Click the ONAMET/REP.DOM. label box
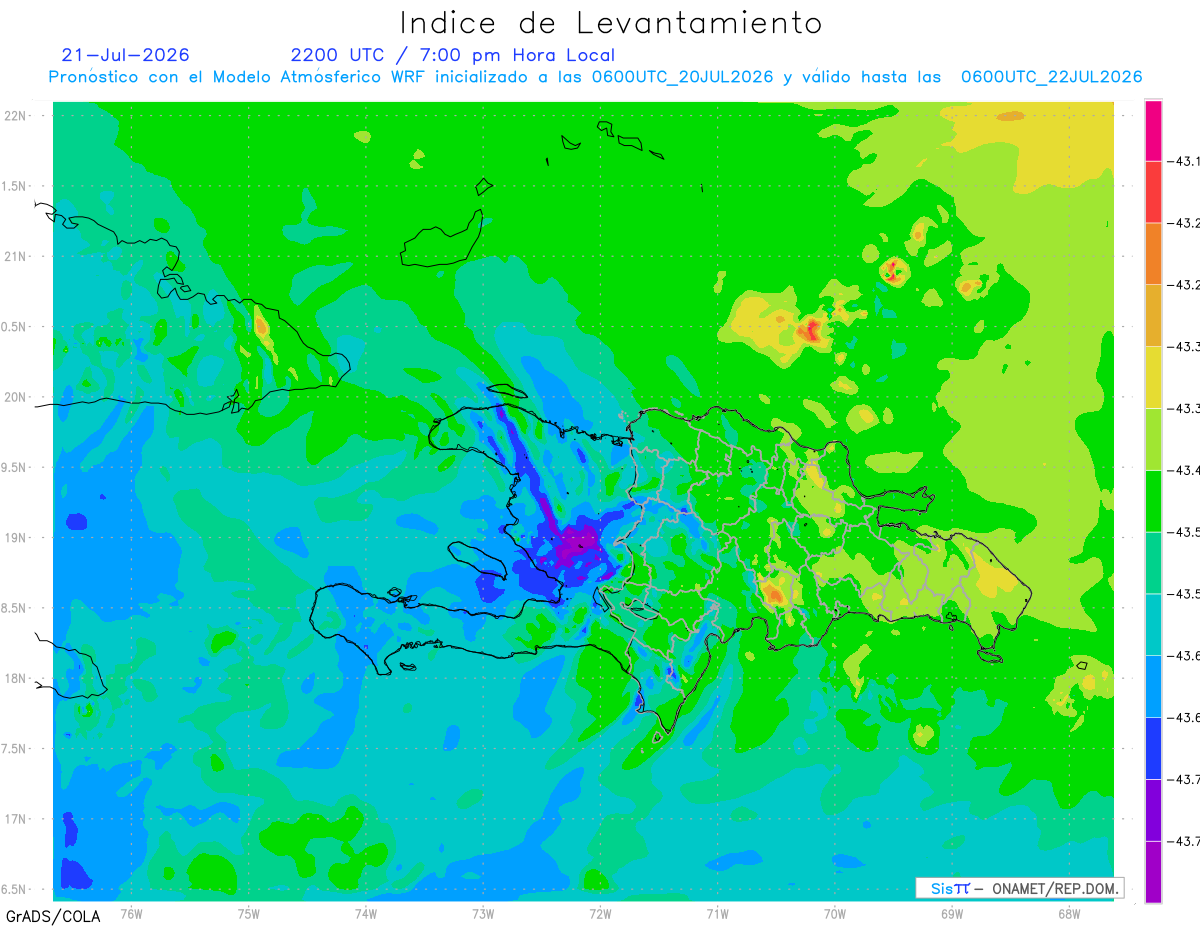Viewport: 1200px width, 927px height. [x=1019, y=888]
